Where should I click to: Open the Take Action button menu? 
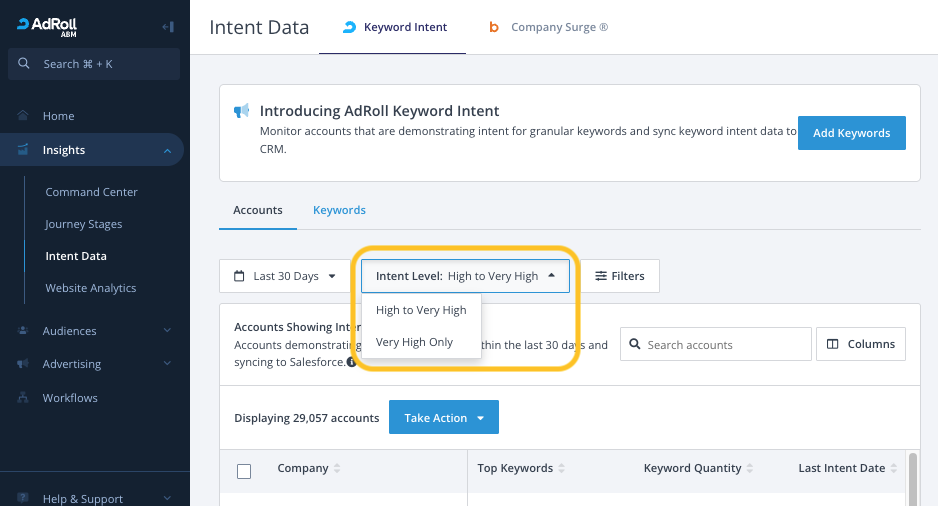coord(443,418)
